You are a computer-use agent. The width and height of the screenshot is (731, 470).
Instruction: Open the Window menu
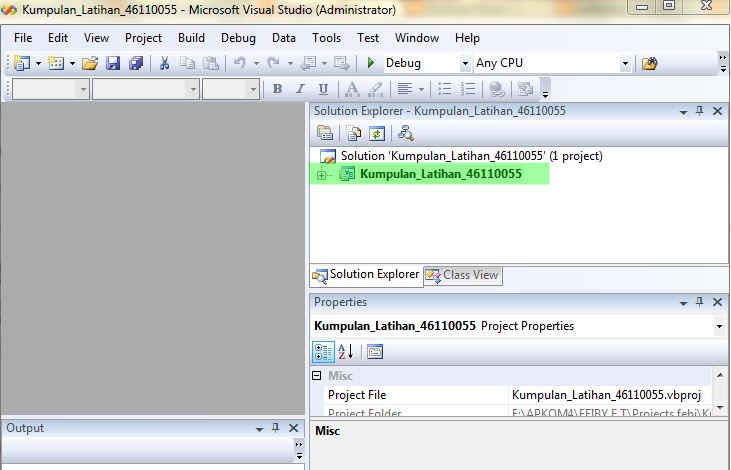(417, 38)
